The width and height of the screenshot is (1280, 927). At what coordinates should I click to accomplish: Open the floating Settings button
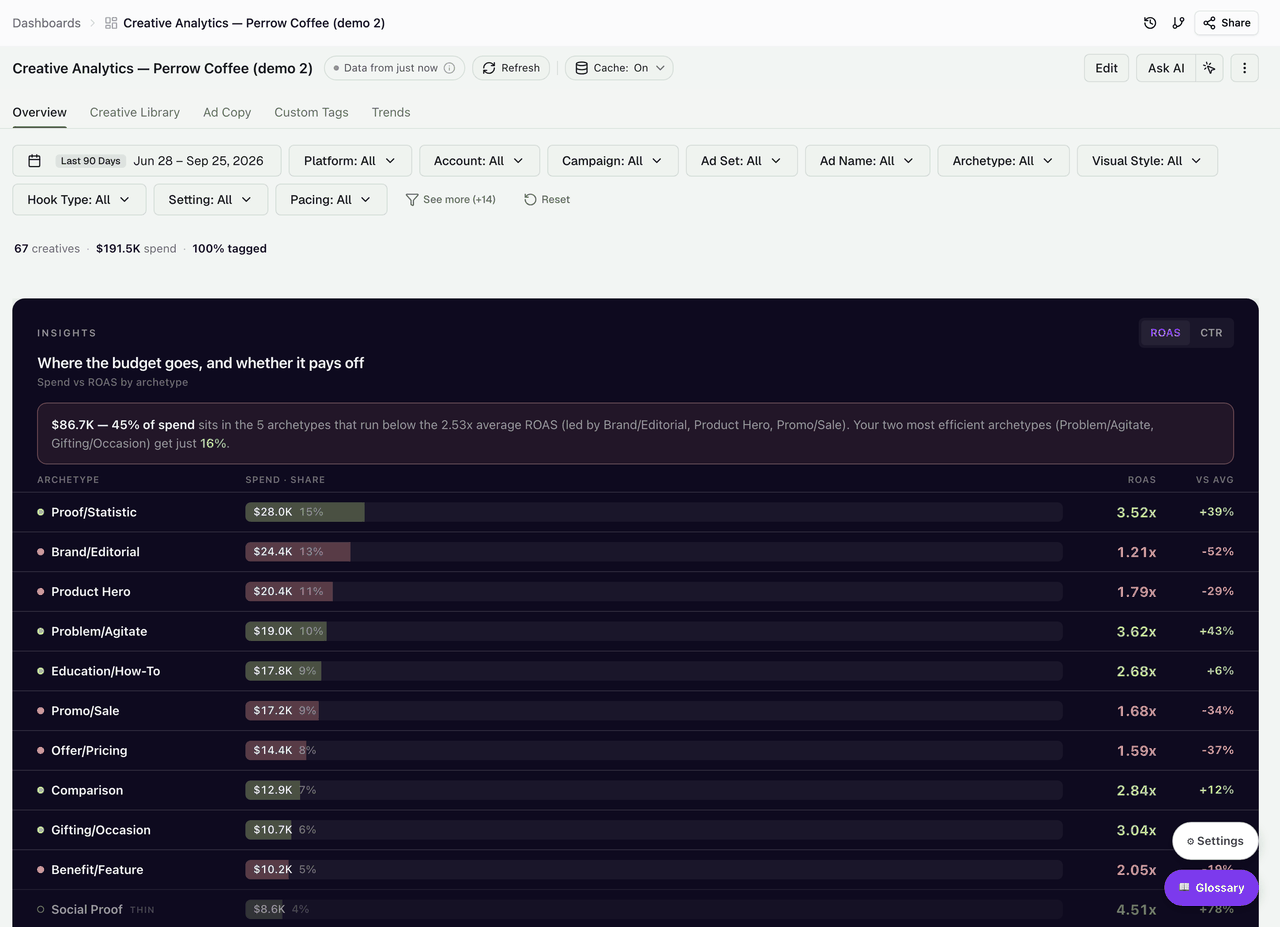pyautogui.click(x=1215, y=841)
